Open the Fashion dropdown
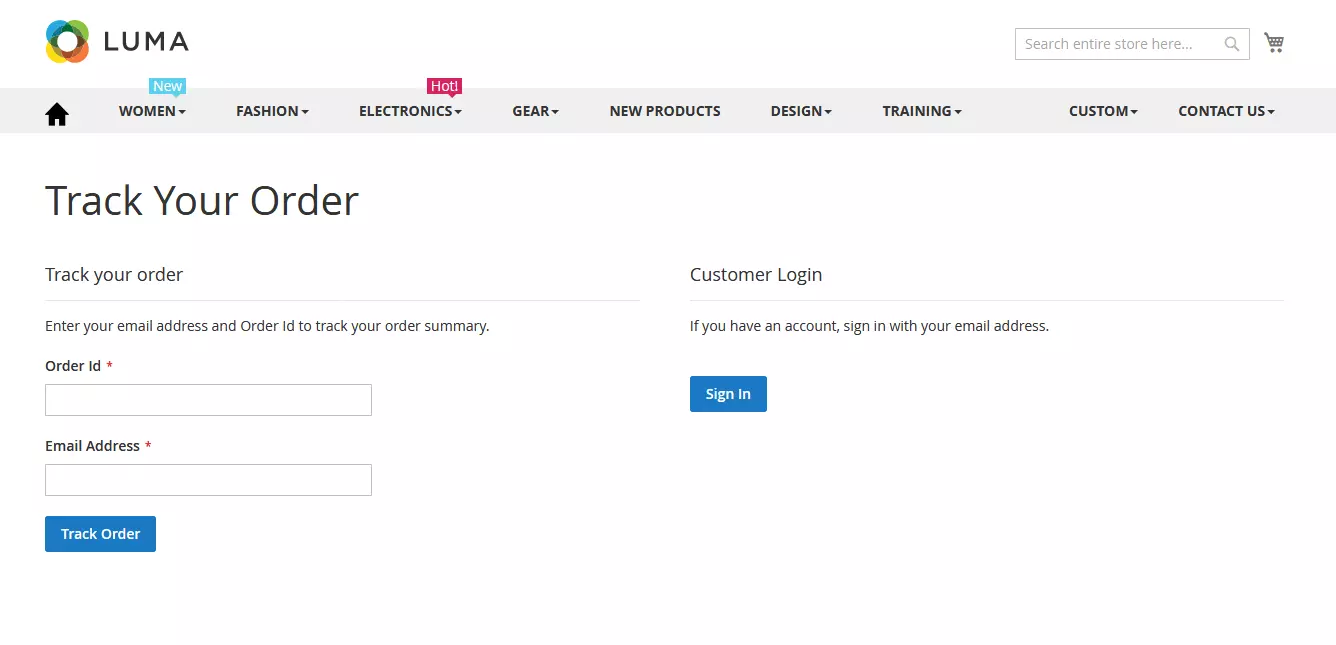This screenshot has width=1336, height=645. (x=272, y=111)
